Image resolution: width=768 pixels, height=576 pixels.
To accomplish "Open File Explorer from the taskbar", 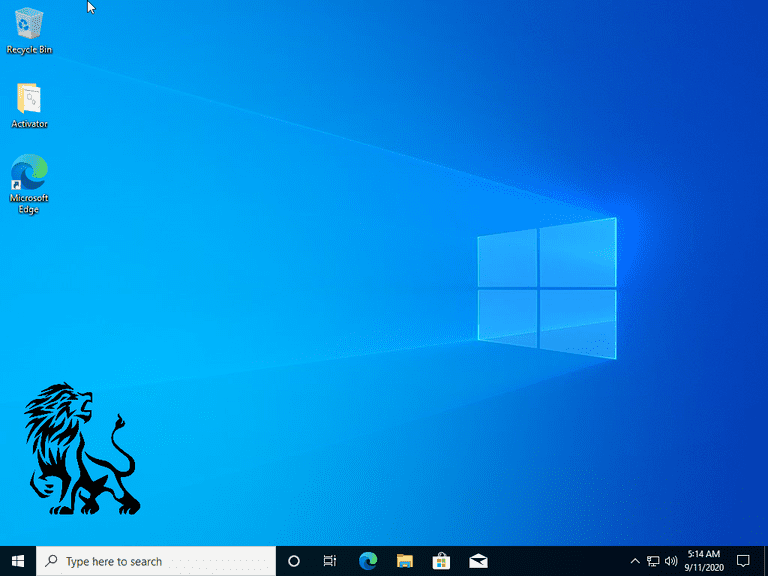I will point(405,561).
